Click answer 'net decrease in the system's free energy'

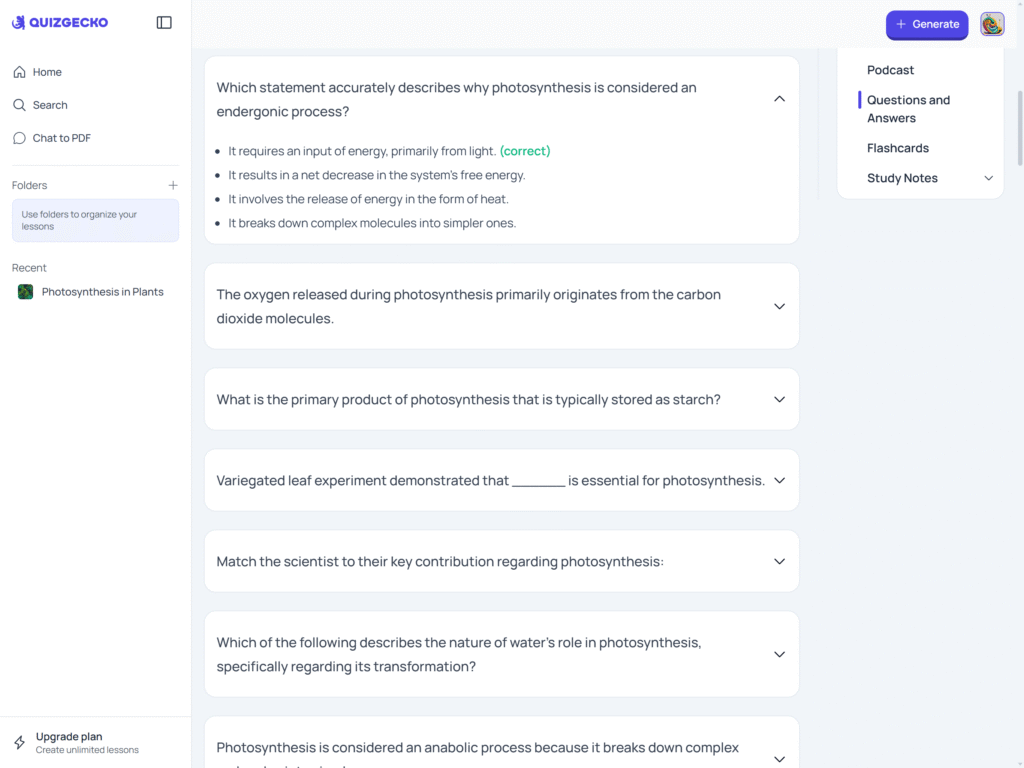(376, 175)
